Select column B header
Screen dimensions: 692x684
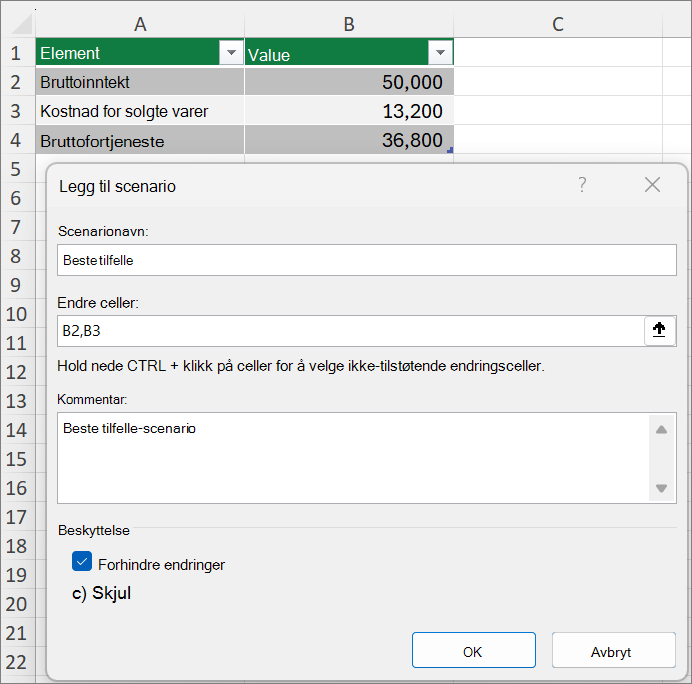349,24
